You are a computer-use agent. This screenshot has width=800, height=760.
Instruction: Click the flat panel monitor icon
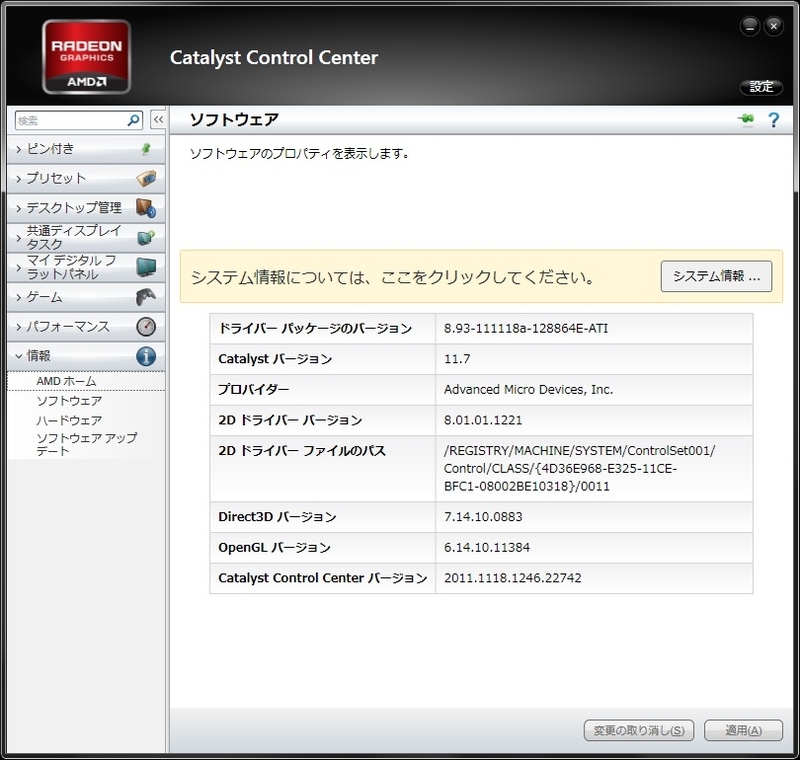[x=146, y=267]
